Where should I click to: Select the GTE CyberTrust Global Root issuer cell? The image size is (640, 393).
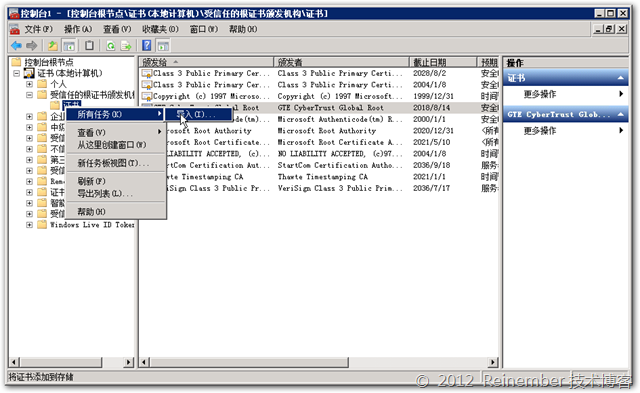[x=331, y=108]
